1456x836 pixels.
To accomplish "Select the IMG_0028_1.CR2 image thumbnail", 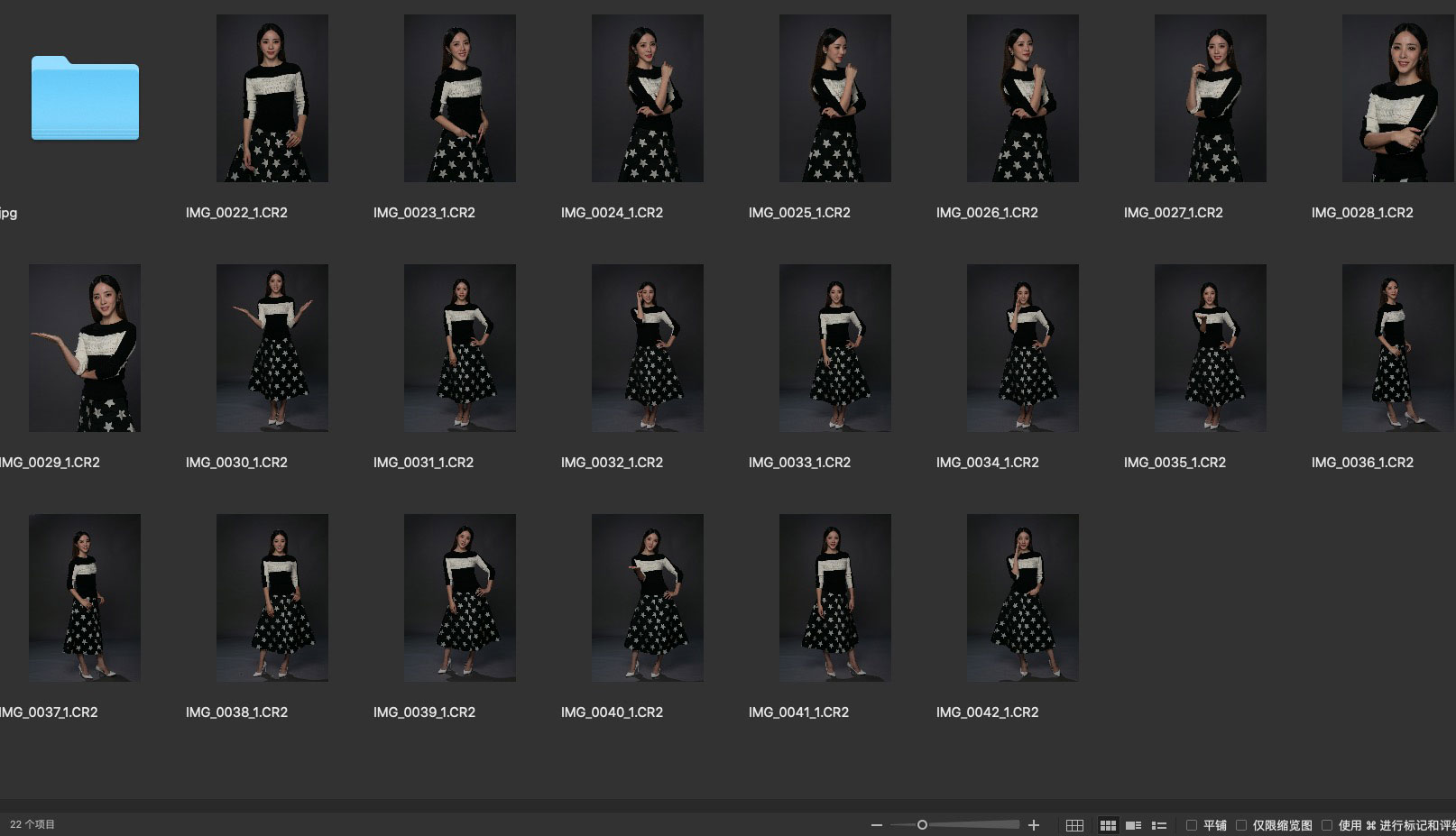I will pyautogui.click(x=1396, y=98).
